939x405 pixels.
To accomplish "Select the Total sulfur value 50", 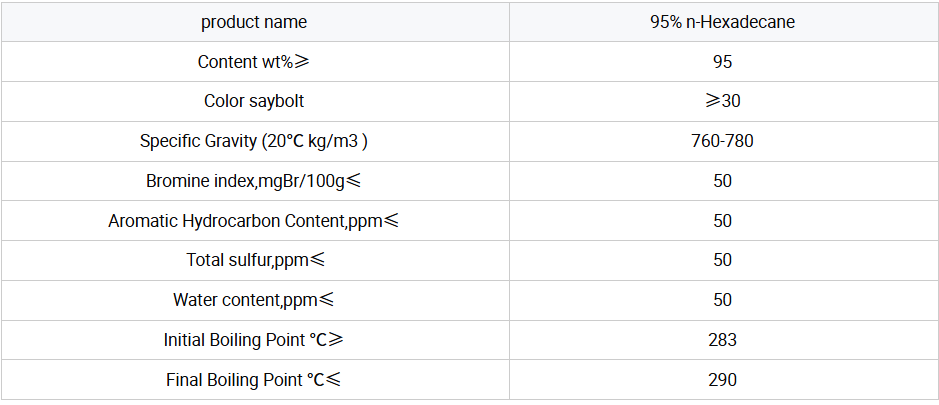I will [722, 260].
